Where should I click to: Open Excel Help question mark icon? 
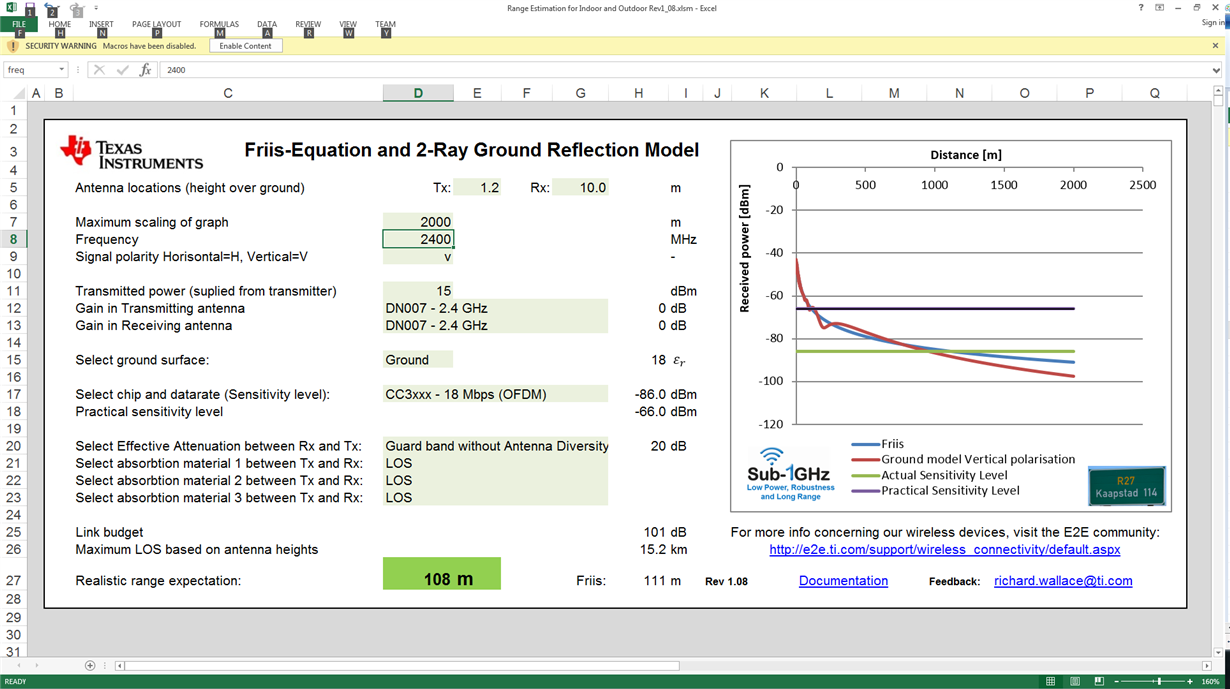coord(1141,8)
